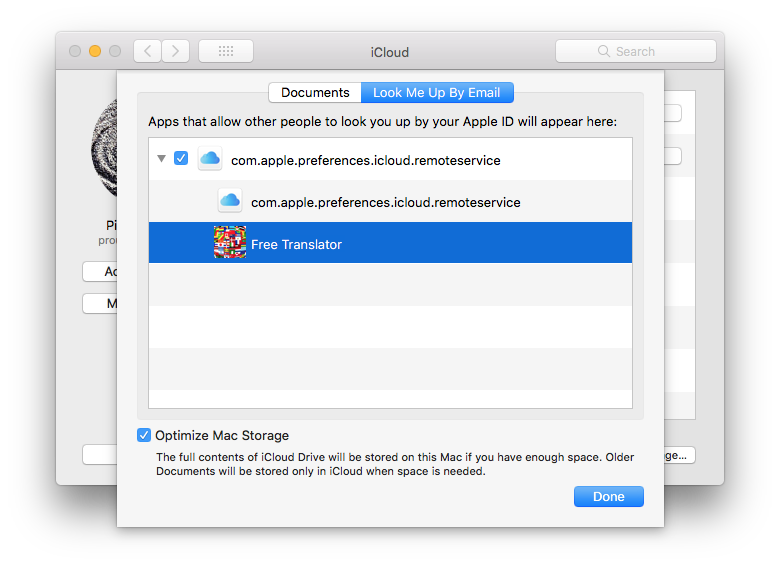The height and width of the screenshot is (565, 780).
Task: Click the indented child row cloud icon
Action: coord(230,201)
